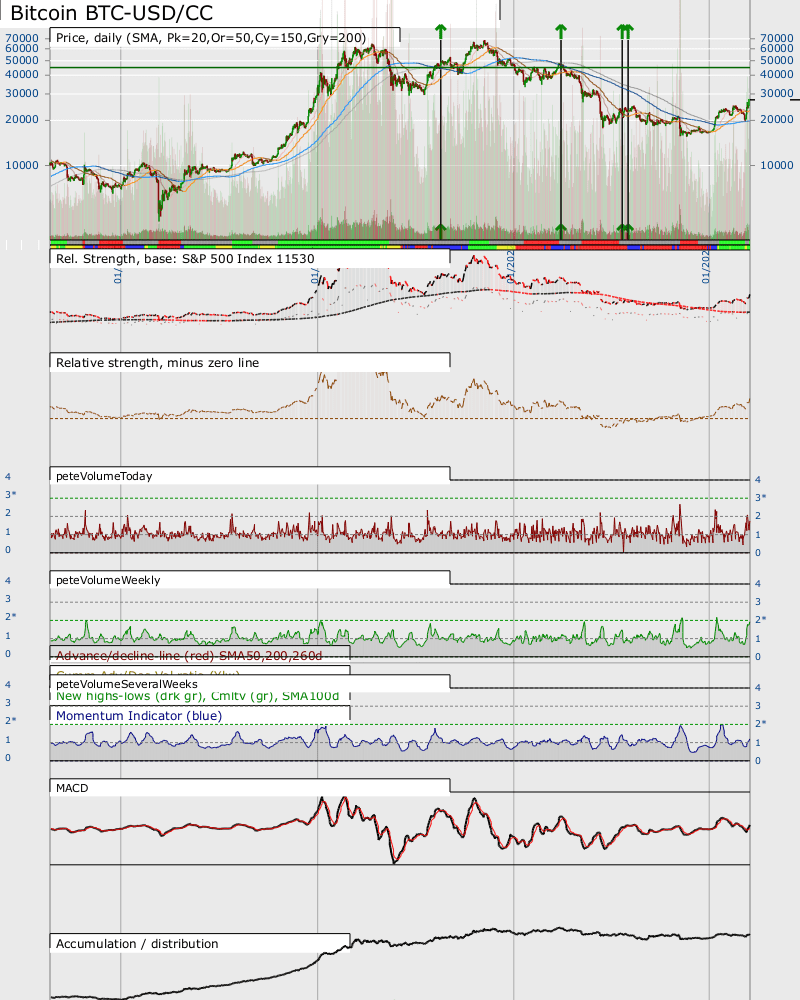Viewport: 800px width, 1000px height.
Task: Click the 30000 label on the right price axis
Action: pos(776,93)
